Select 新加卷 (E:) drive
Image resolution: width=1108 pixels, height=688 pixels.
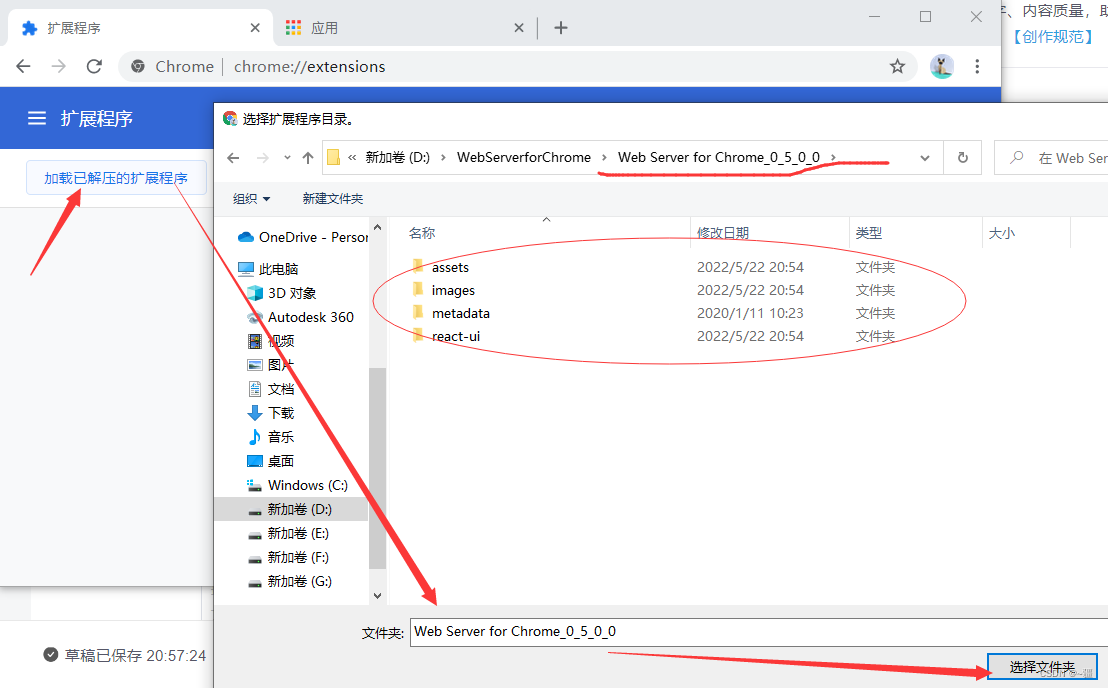pos(289,533)
